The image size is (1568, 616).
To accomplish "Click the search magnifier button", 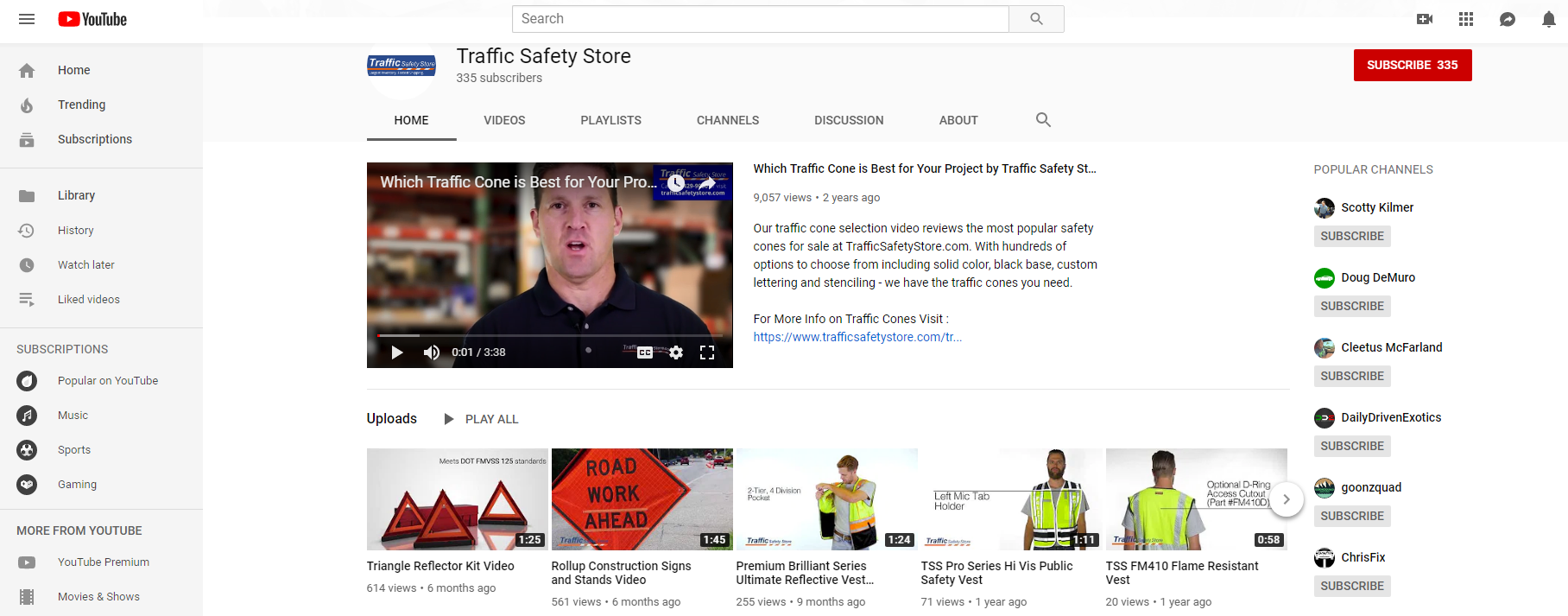I will tap(1036, 19).
